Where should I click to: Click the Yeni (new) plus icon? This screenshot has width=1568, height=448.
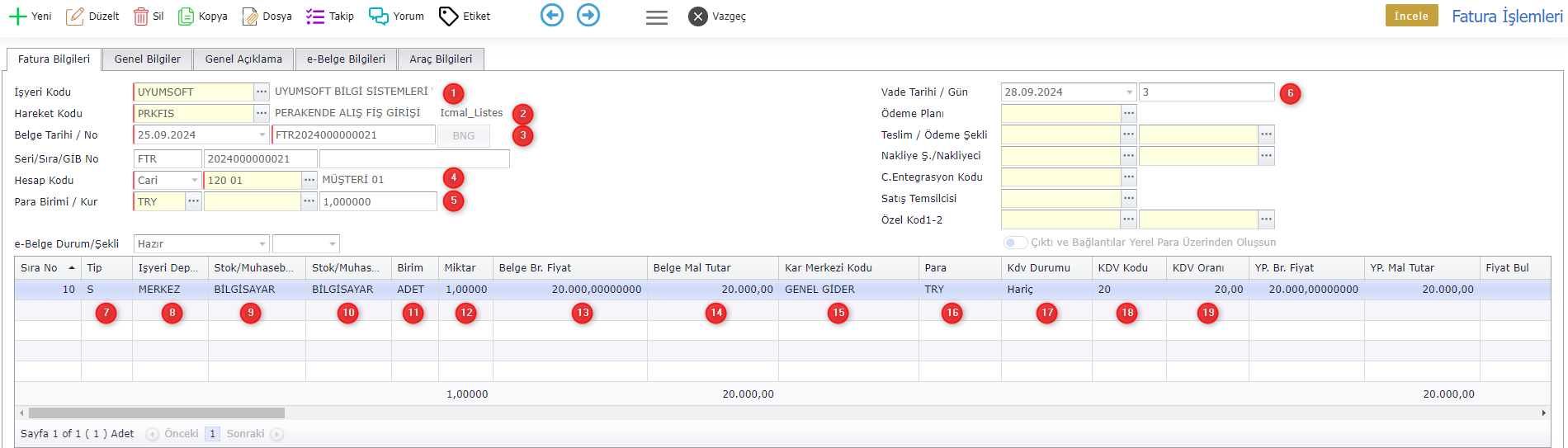point(18,17)
